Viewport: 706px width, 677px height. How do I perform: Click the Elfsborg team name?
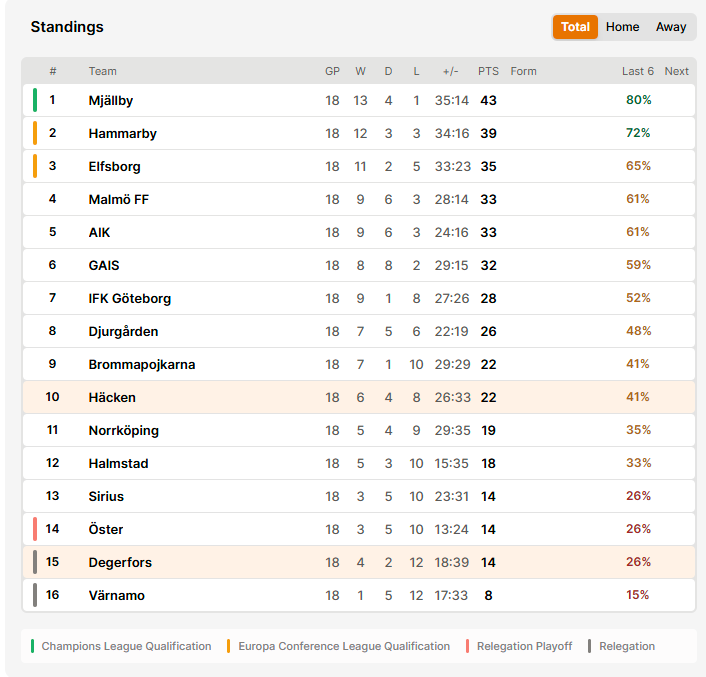pos(114,167)
